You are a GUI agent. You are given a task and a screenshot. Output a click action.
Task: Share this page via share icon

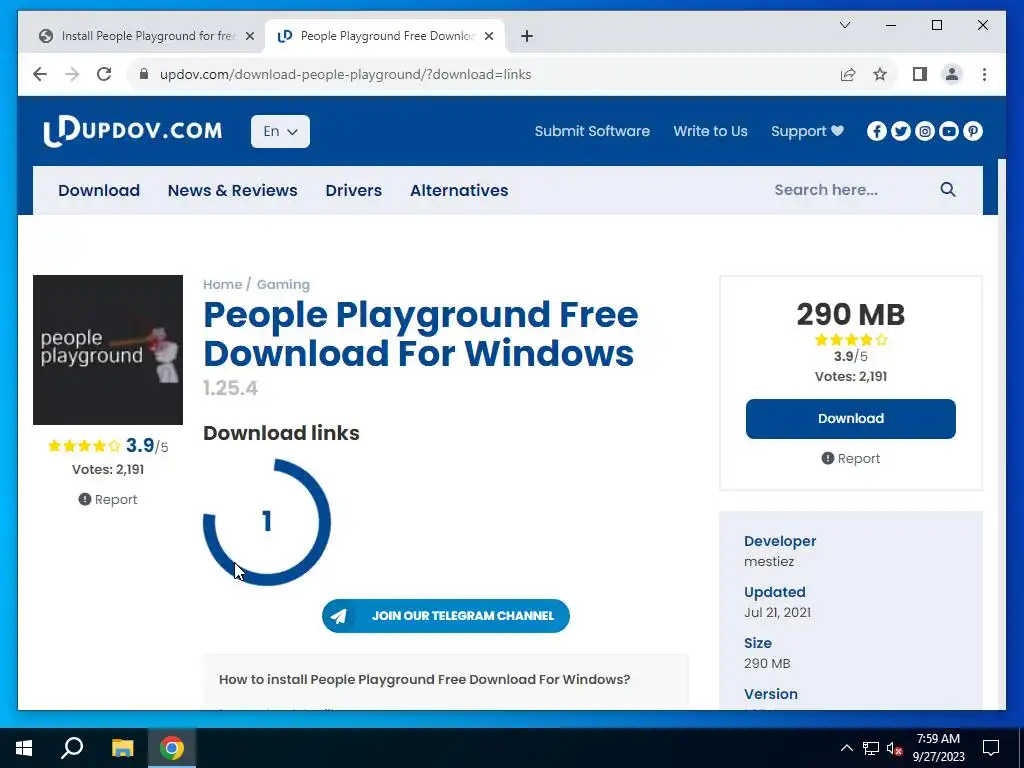click(x=848, y=74)
